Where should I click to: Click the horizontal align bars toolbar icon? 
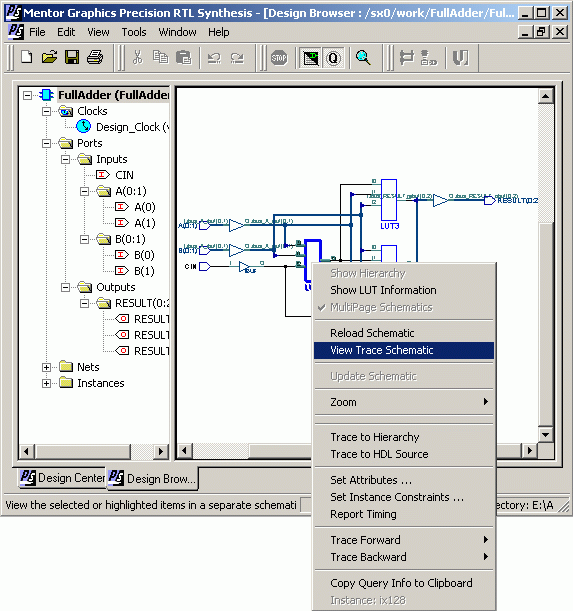pyautogui.click(x=407, y=58)
